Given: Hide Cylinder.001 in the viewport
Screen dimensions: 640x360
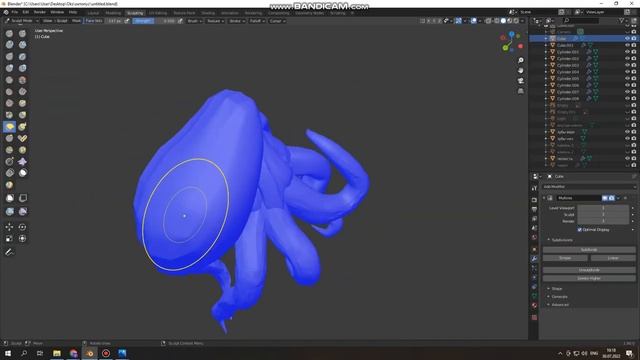Looking at the screenshot, I should pos(627,52).
